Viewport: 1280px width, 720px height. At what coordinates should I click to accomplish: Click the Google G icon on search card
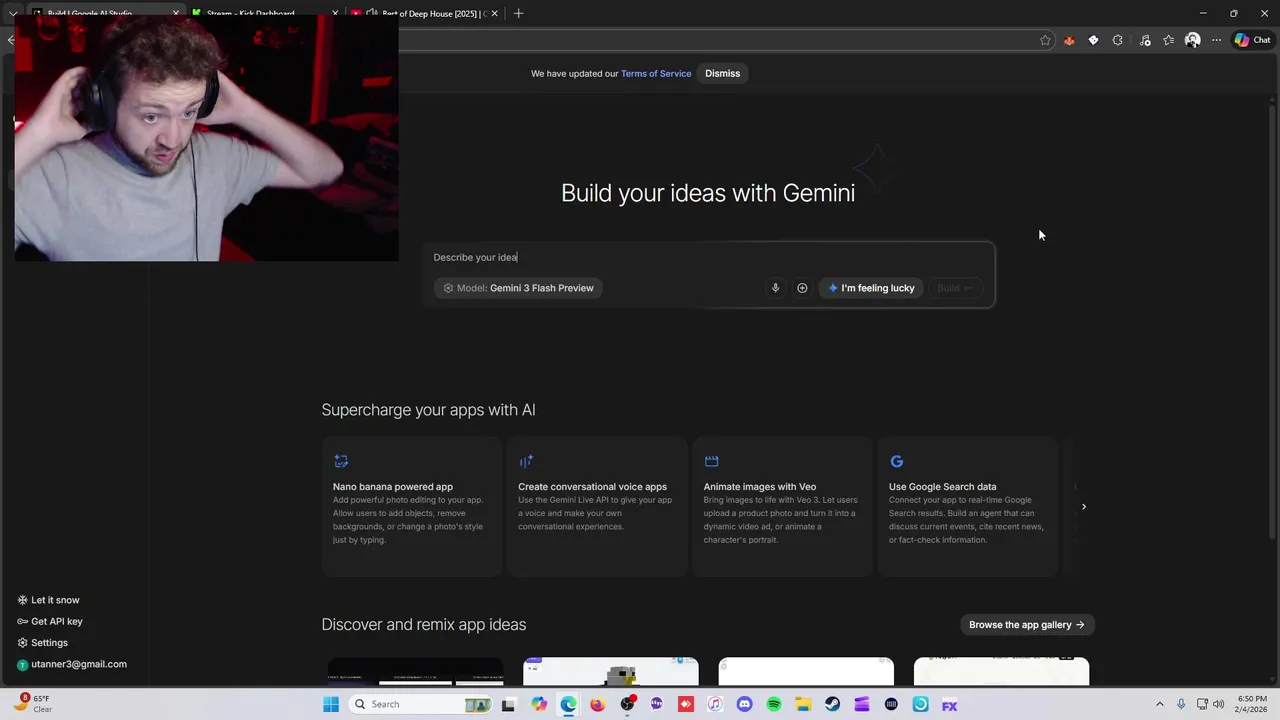tap(896, 461)
